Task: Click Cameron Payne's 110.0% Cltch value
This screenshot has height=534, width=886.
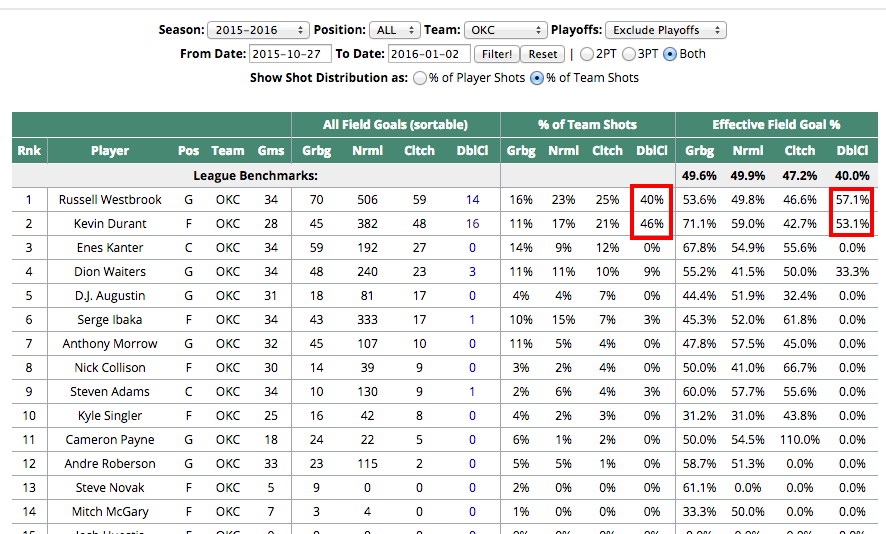Action: pyautogui.click(x=800, y=440)
